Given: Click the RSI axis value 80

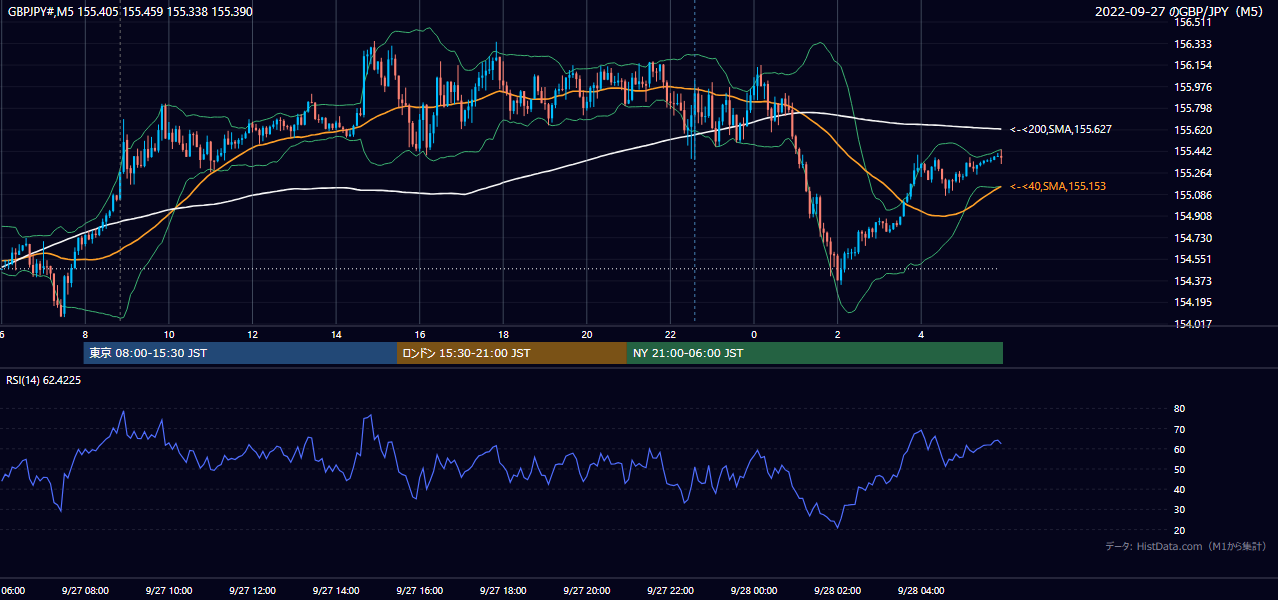Looking at the screenshot, I should click(x=1179, y=409).
